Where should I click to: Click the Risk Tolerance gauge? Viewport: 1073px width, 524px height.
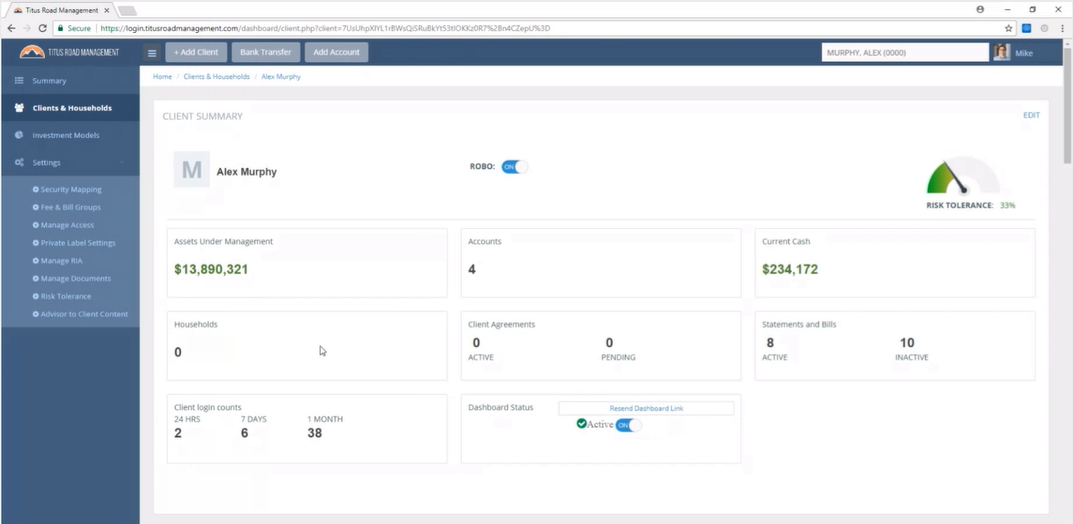[964, 176]
